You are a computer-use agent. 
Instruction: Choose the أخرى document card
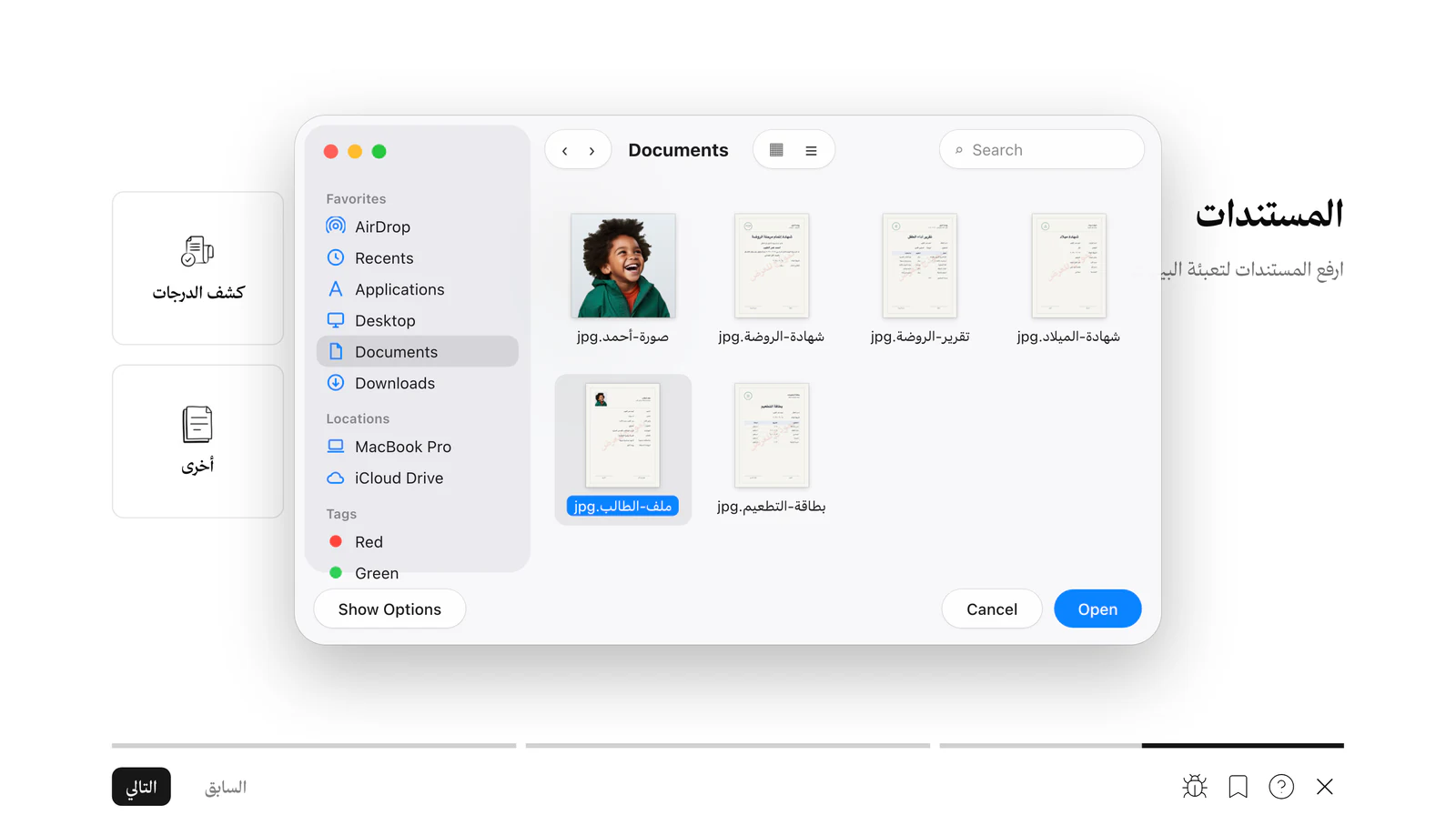coord(198,442)
